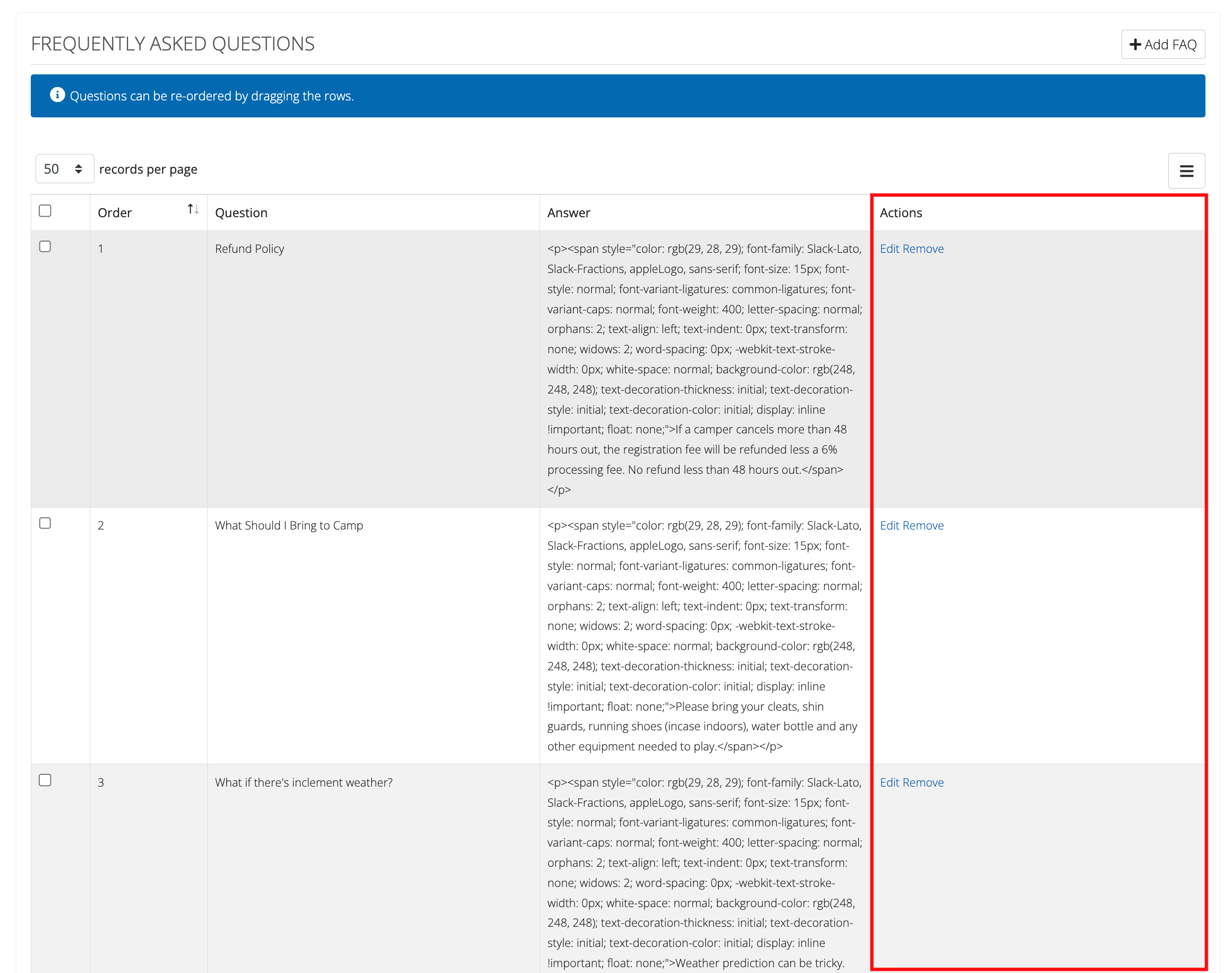Check the select-all checkbox in table header
This screenshot has width=1232, height=973.
tap(45, 211)
